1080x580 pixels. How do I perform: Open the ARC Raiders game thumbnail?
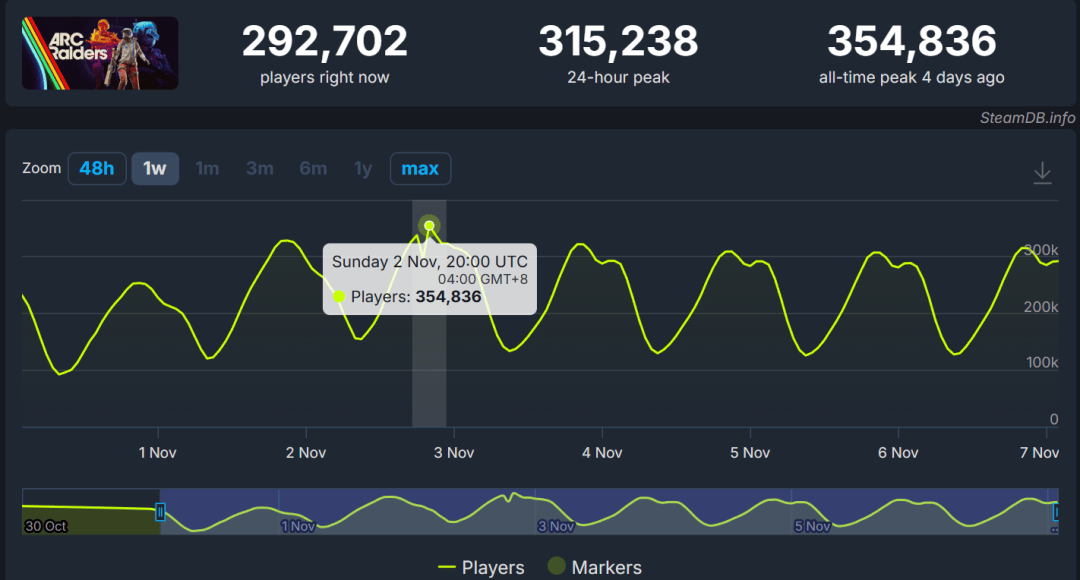point(100,53)
